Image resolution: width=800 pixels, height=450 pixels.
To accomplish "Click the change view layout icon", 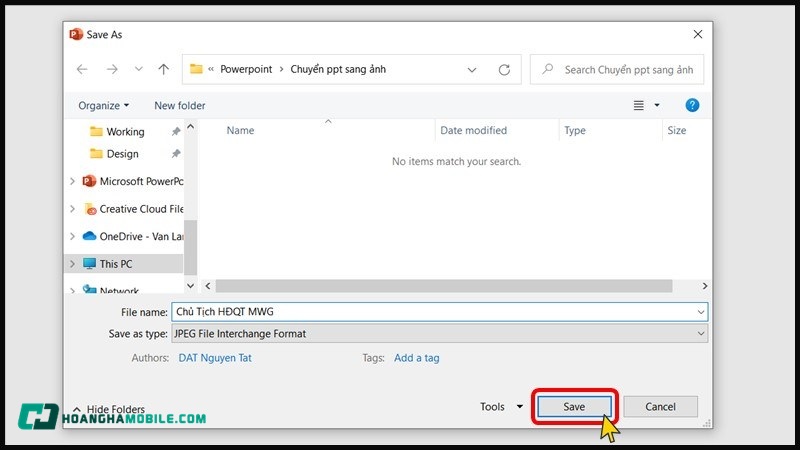I will click(x=639, y=105).
